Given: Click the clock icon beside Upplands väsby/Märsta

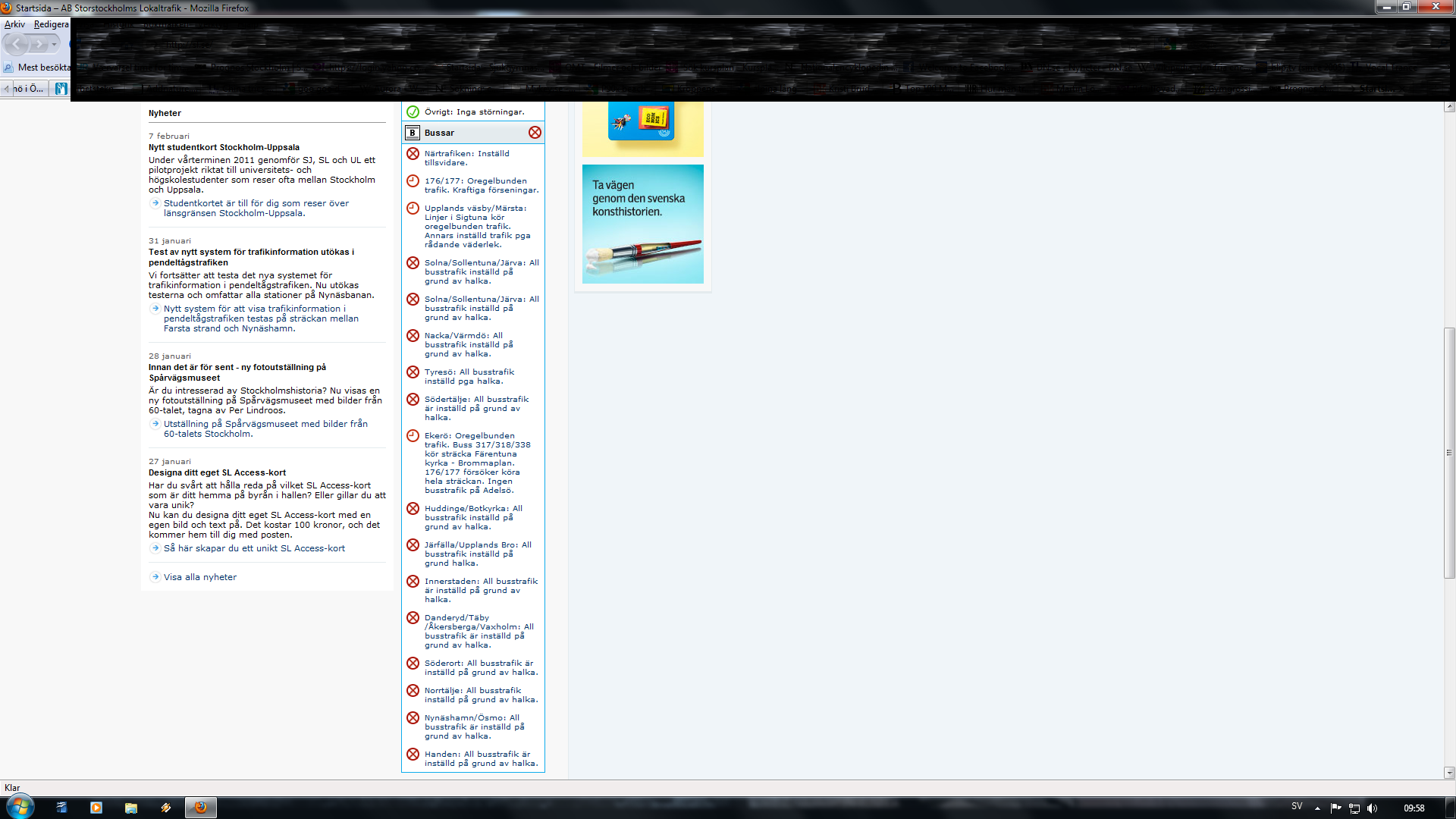Looking at the screenshot, I should click(x=413, y=209).
